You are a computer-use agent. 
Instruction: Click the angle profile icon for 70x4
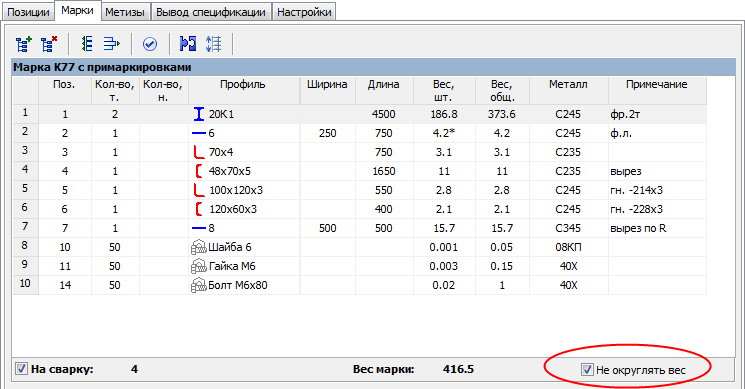[199, 152]
